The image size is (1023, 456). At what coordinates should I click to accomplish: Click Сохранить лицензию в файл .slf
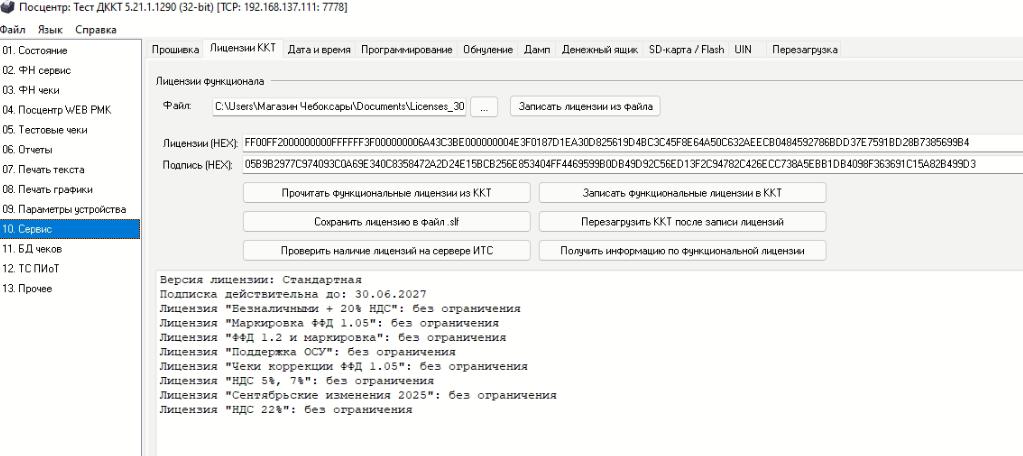point(386,222)
